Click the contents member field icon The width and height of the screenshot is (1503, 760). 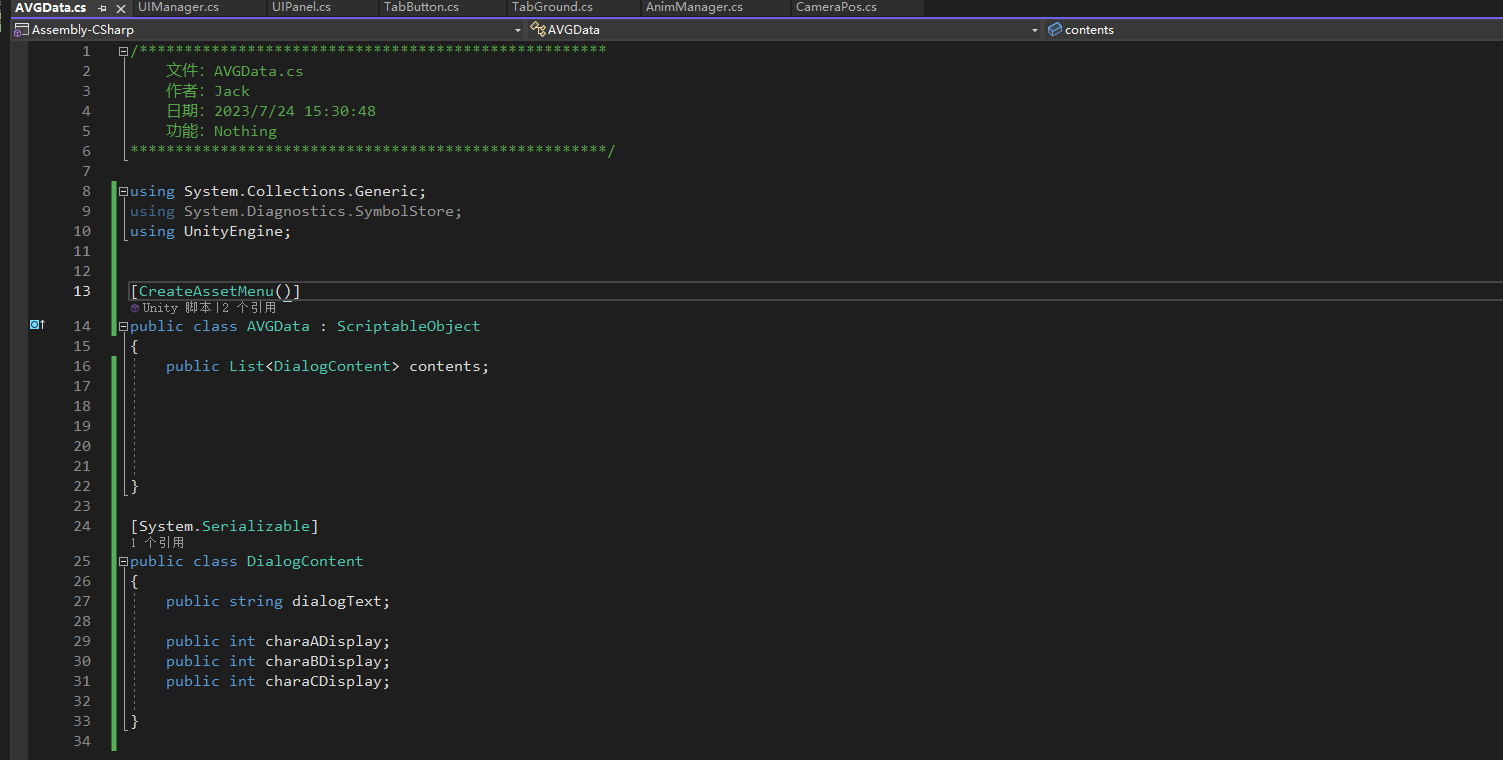click(x=1054, y=30)
